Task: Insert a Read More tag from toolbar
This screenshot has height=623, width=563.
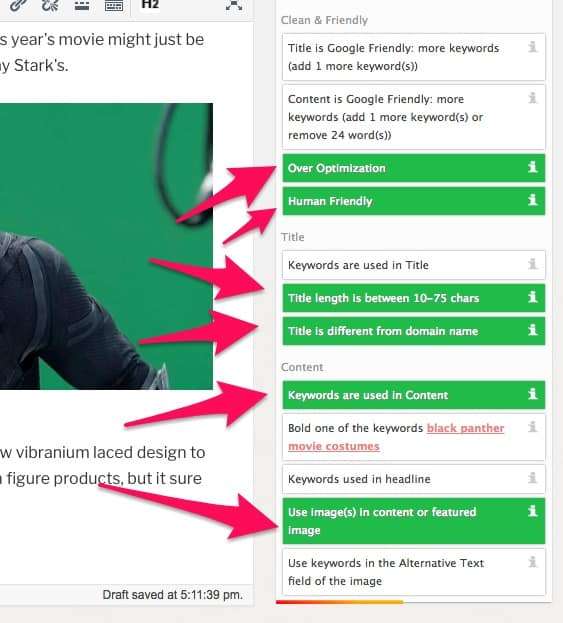Action: [82, 5]
